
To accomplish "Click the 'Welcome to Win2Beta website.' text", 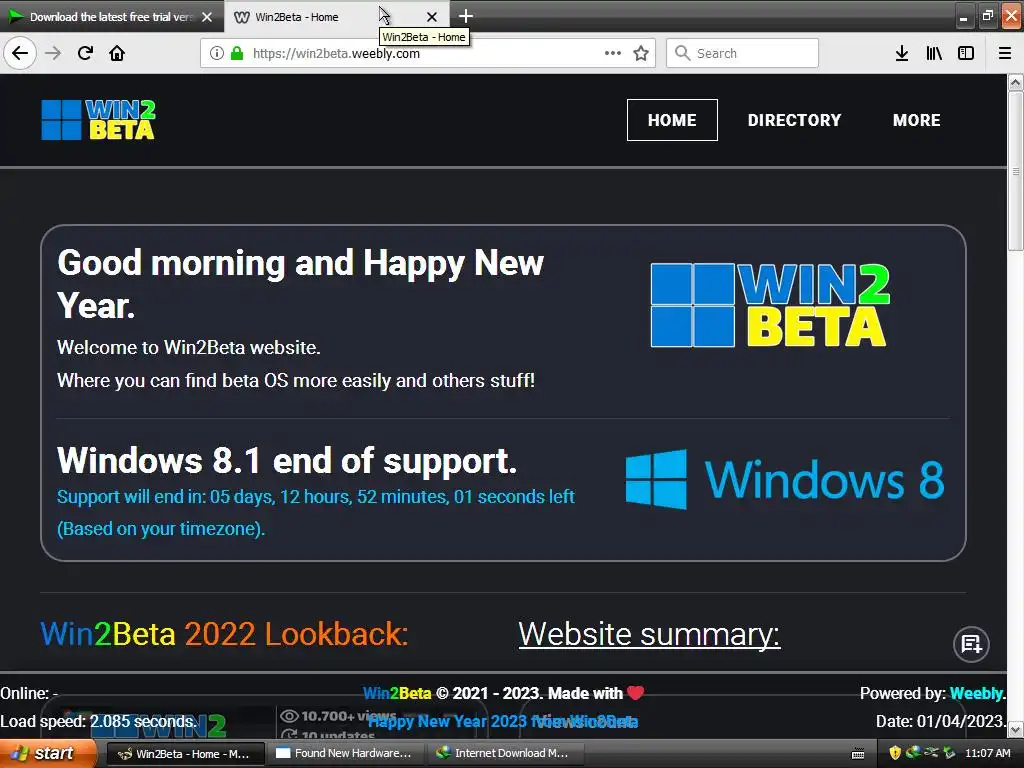I will pyautogui.click(x=189, y=347).
